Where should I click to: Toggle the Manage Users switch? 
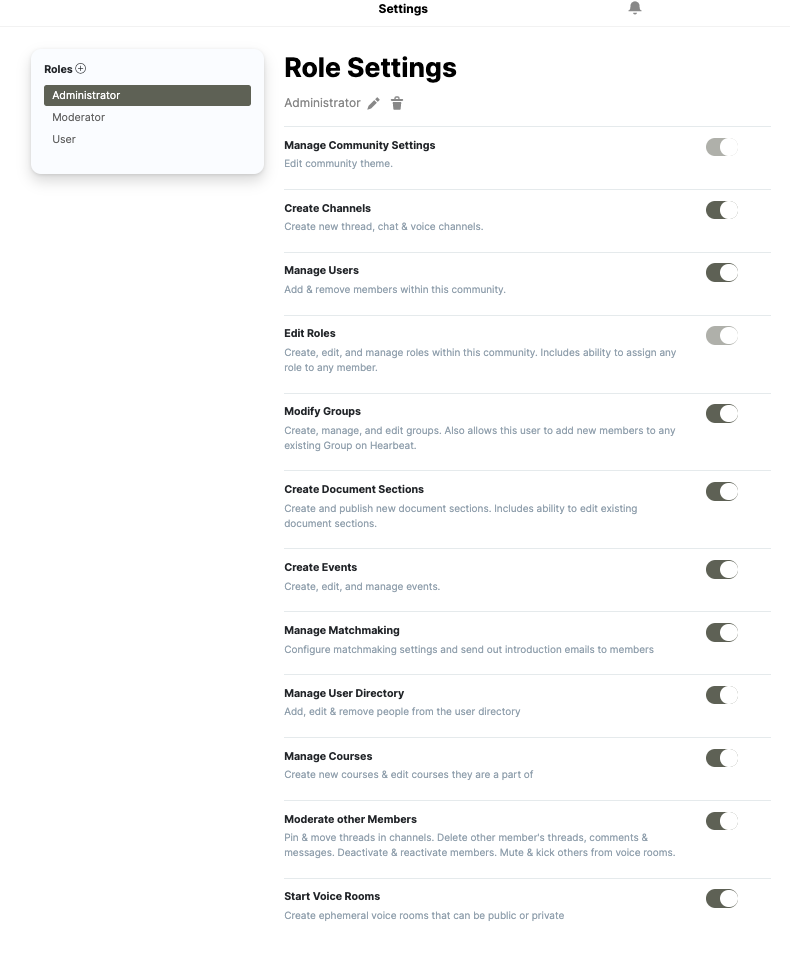tap(722, 273)
